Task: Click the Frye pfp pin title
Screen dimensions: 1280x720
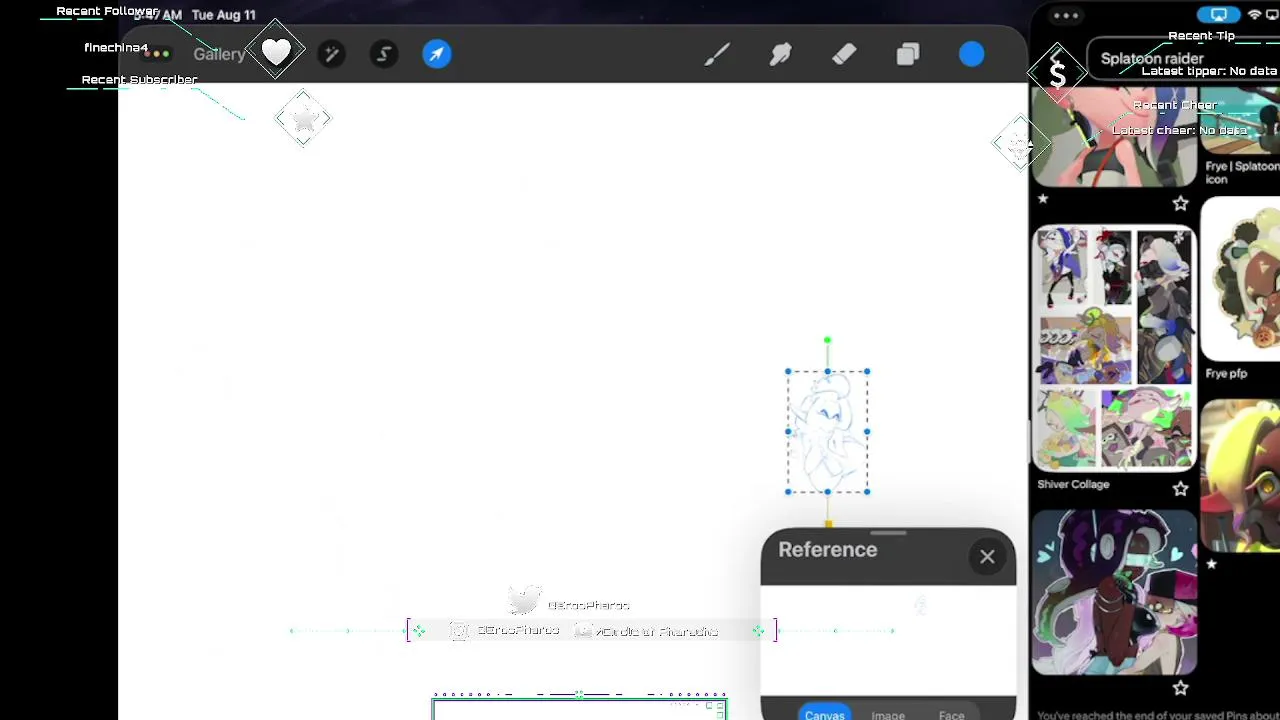Action: 1226,374
